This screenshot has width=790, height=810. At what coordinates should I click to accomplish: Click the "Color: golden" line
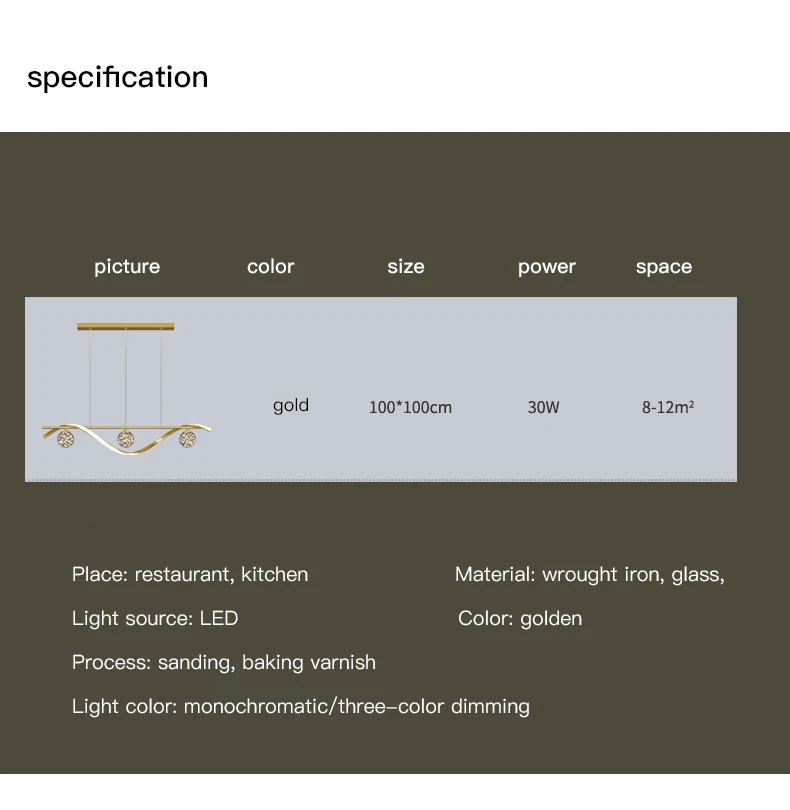520,618
